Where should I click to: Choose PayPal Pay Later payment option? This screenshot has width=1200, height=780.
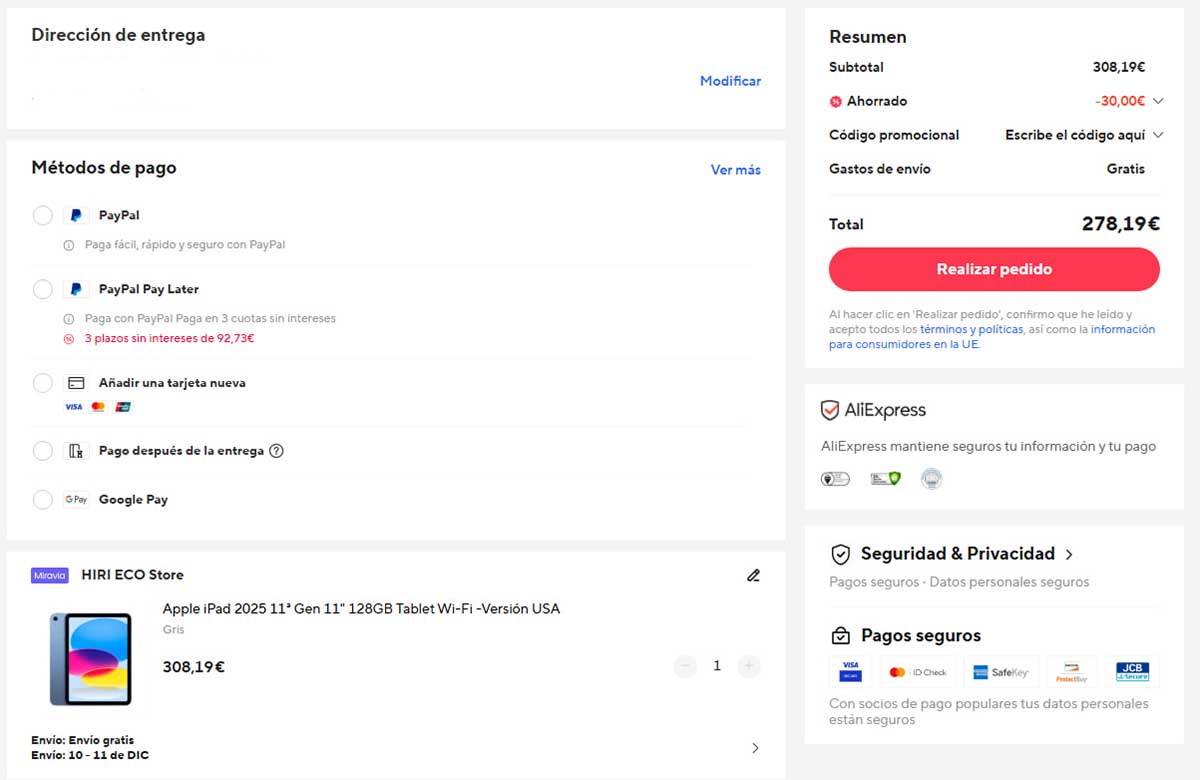point(42,289)
